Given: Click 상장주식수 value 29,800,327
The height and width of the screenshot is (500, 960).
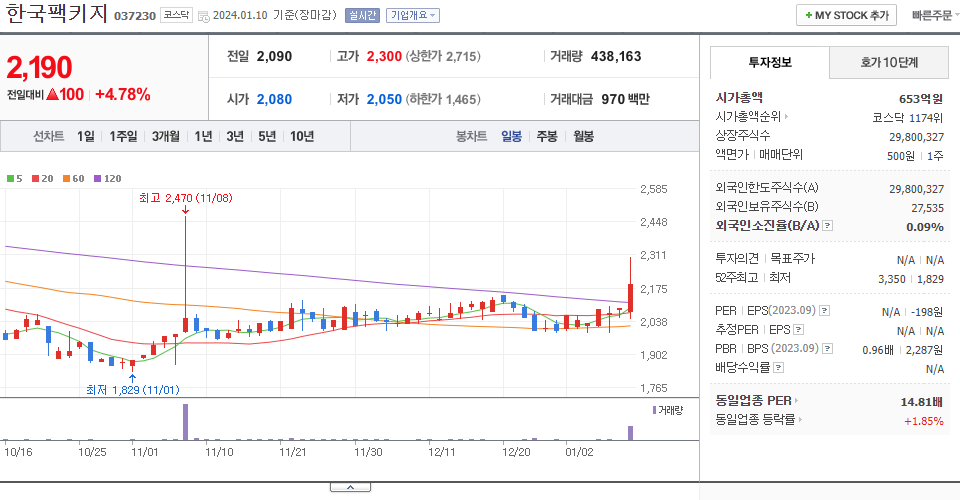Looking at the screenshot, I should click(917, 137).
